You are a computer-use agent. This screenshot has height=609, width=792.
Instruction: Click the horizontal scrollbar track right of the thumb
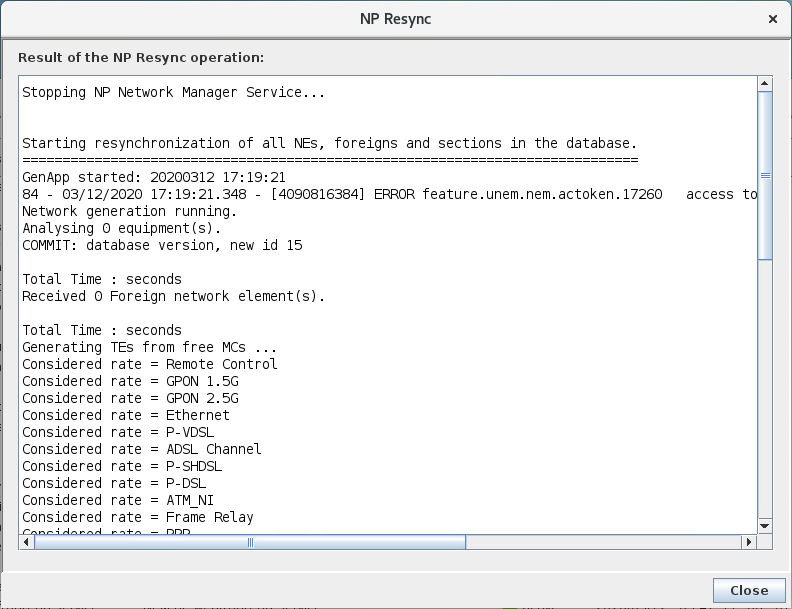[600, 542]
